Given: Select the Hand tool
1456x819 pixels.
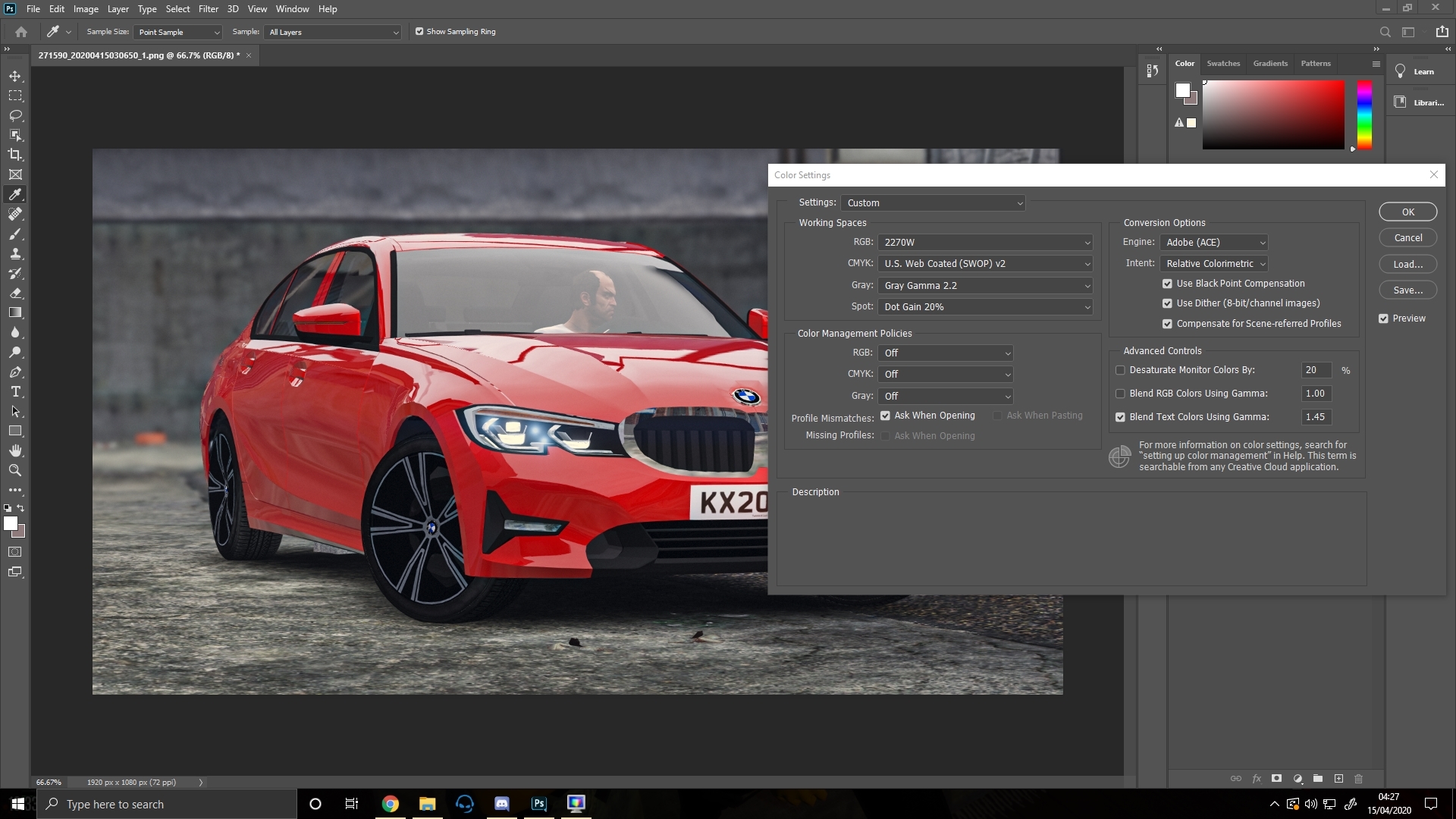Looking at the screenshot, I should tap(15, 450).
